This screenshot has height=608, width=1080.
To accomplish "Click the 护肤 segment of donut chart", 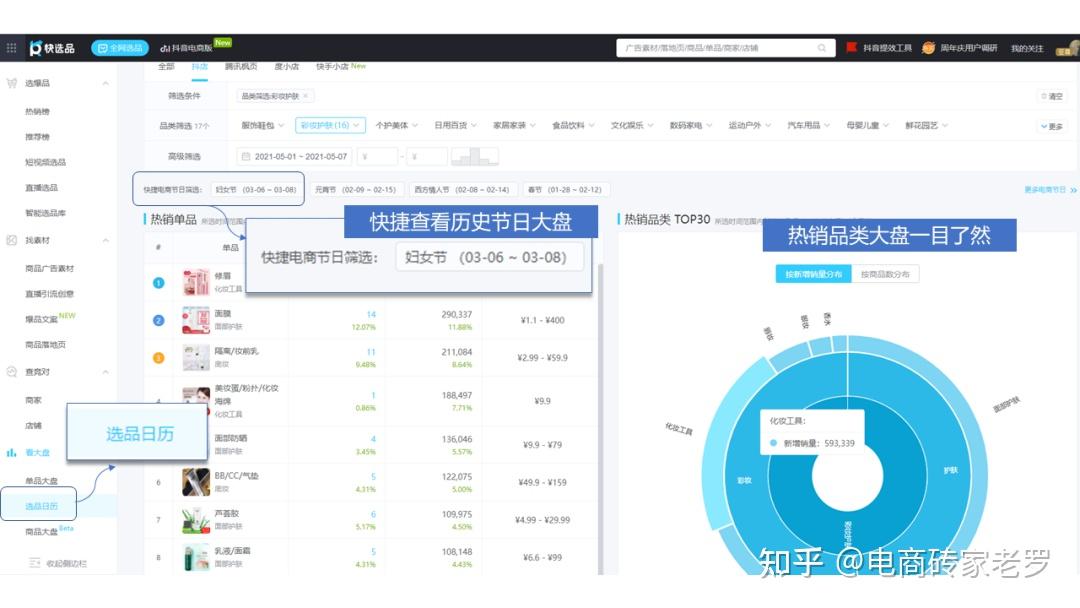I will pos(951,470).
